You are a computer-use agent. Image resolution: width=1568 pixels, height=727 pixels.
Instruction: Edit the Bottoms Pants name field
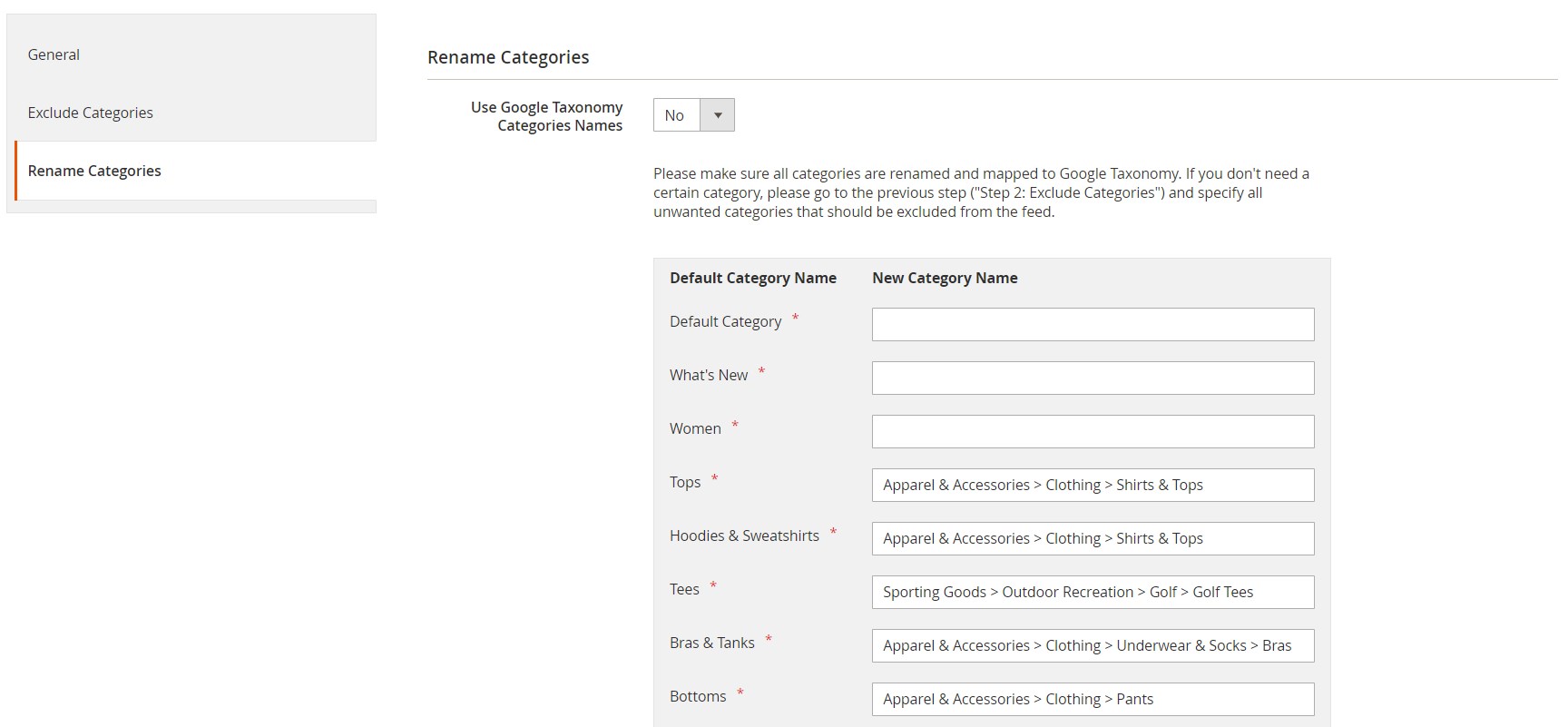(x=1093, y=699)
